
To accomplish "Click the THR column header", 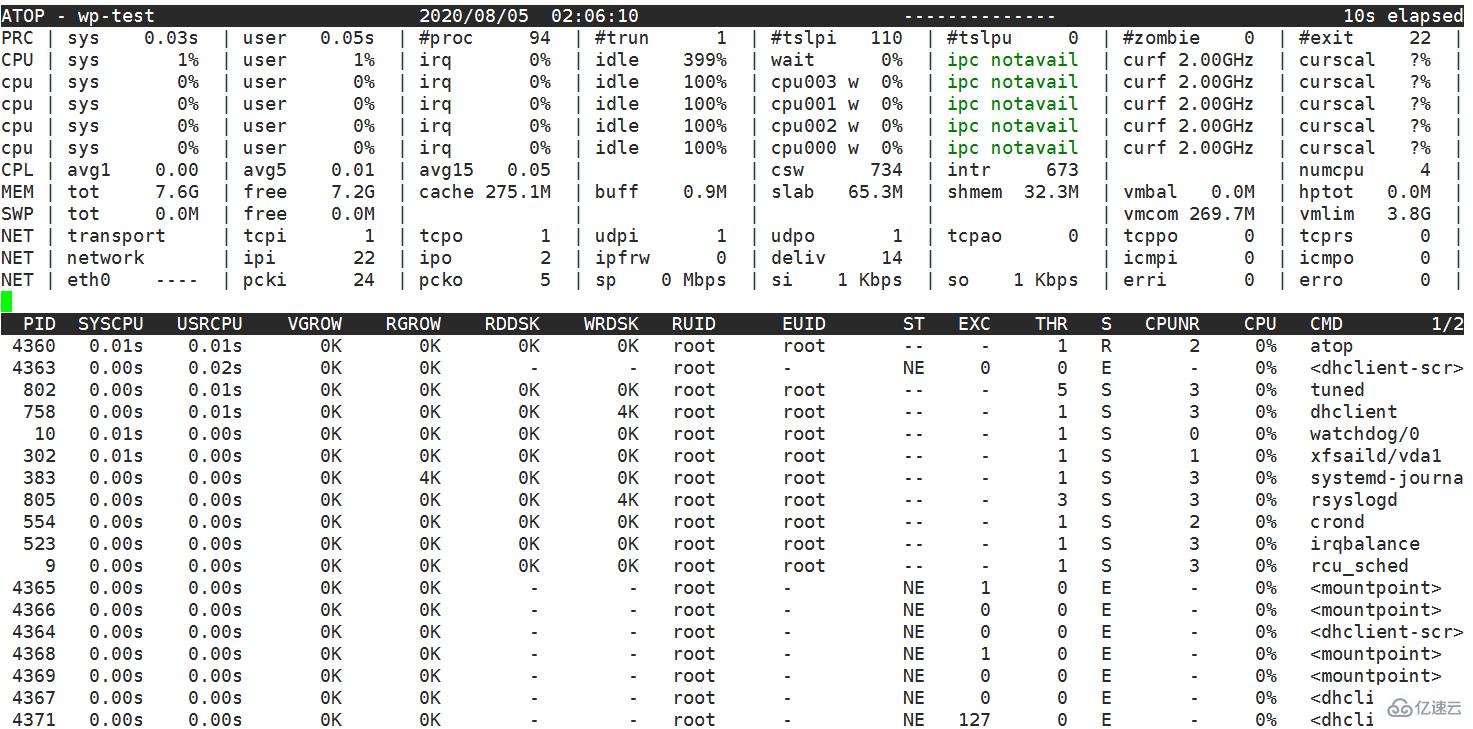I will click(x=1051, y=324).
